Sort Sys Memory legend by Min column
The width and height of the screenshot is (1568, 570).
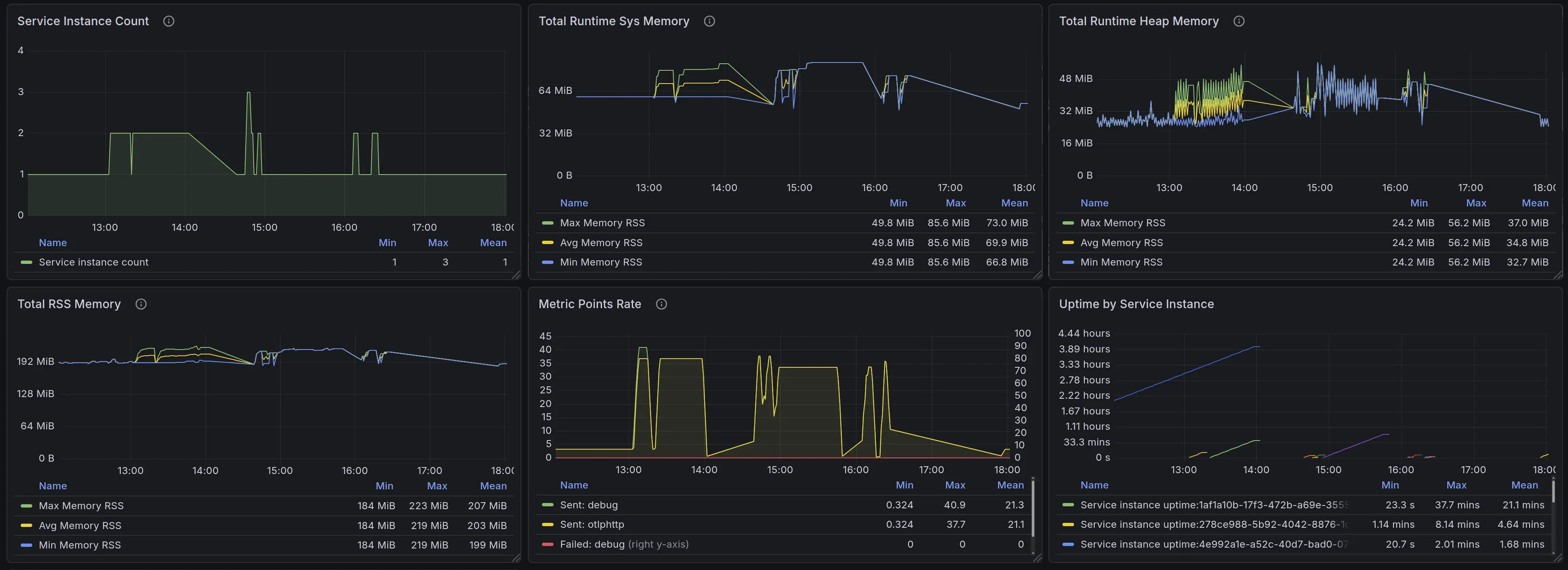click(898, 203)
